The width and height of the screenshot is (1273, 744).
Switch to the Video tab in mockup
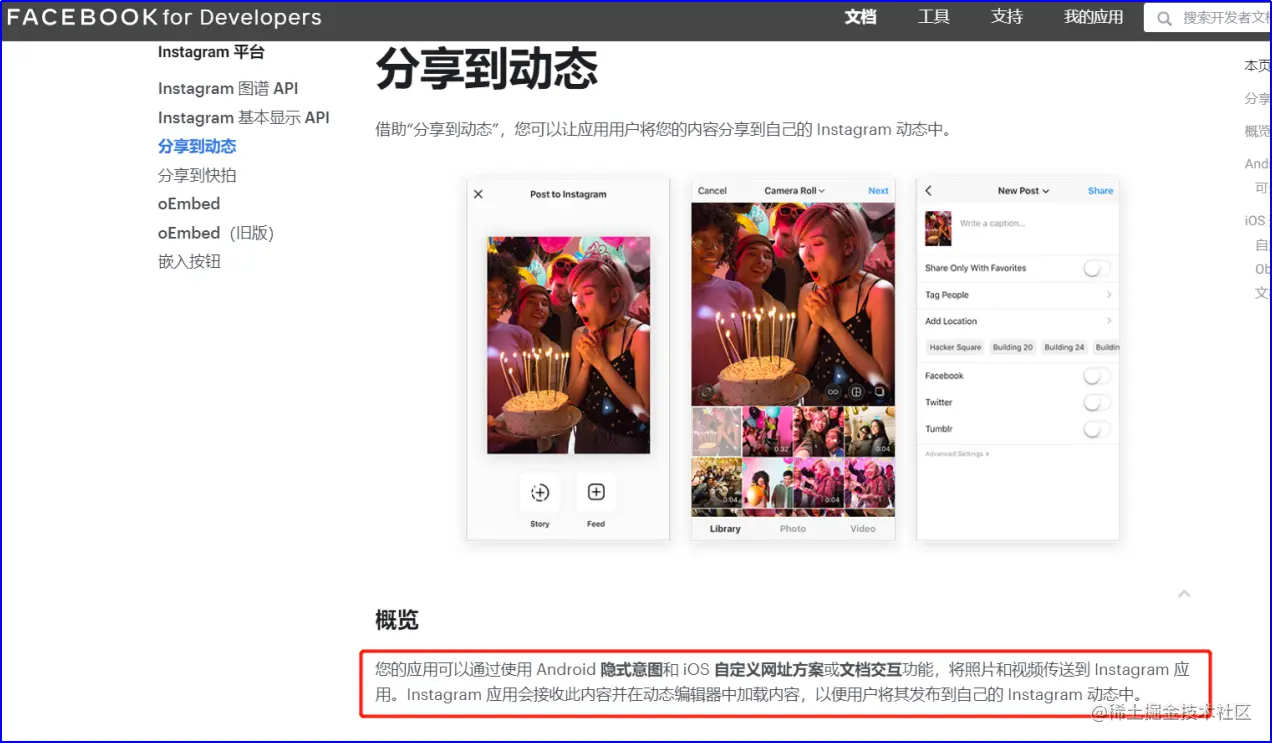click(863, 528)
